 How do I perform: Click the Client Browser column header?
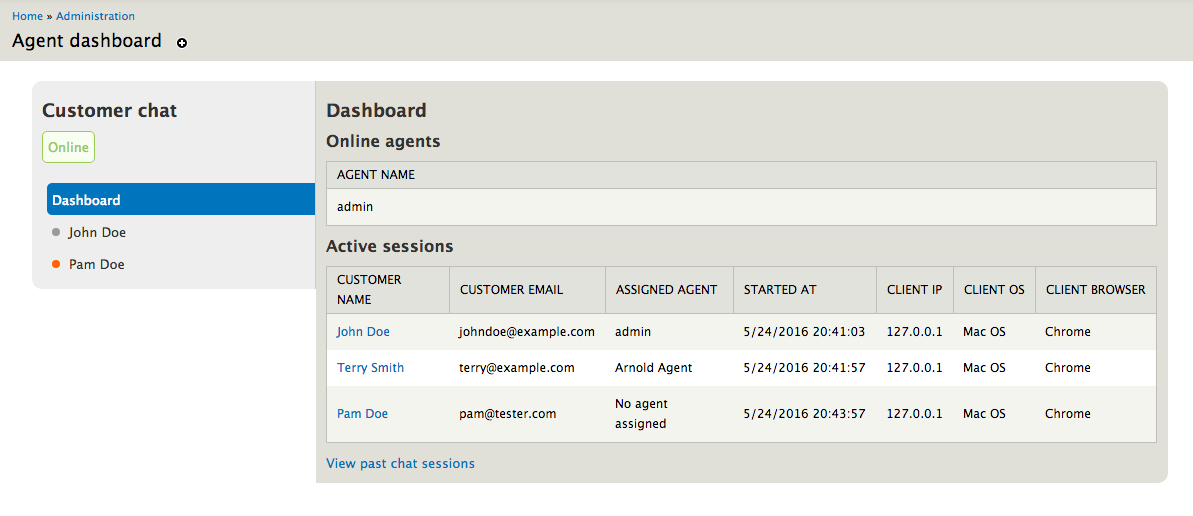coord(1096,290)
